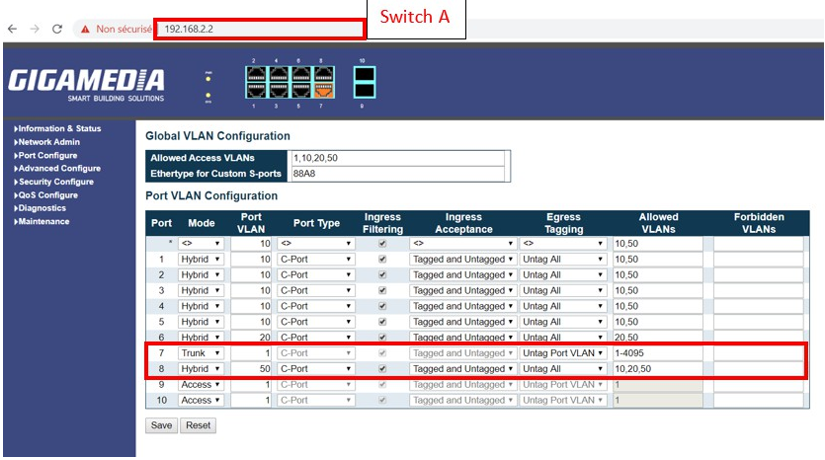The width and height of the screenshot is (825, 460).
Task: Reload the page with refresh icon
Action: pyautogui.click(x=57, y=29)
